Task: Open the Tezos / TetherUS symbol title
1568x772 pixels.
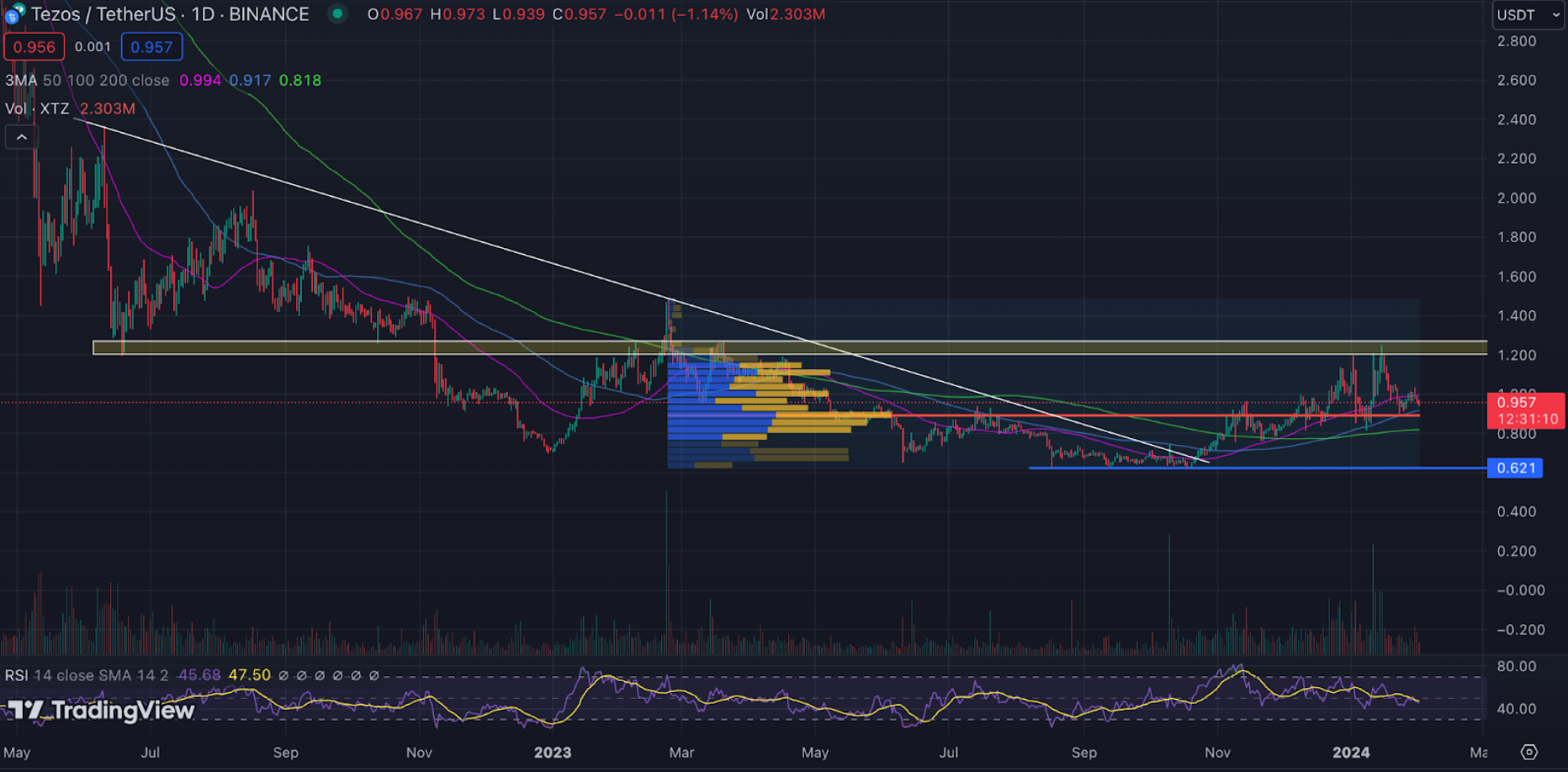Action: tap(170, 14)
